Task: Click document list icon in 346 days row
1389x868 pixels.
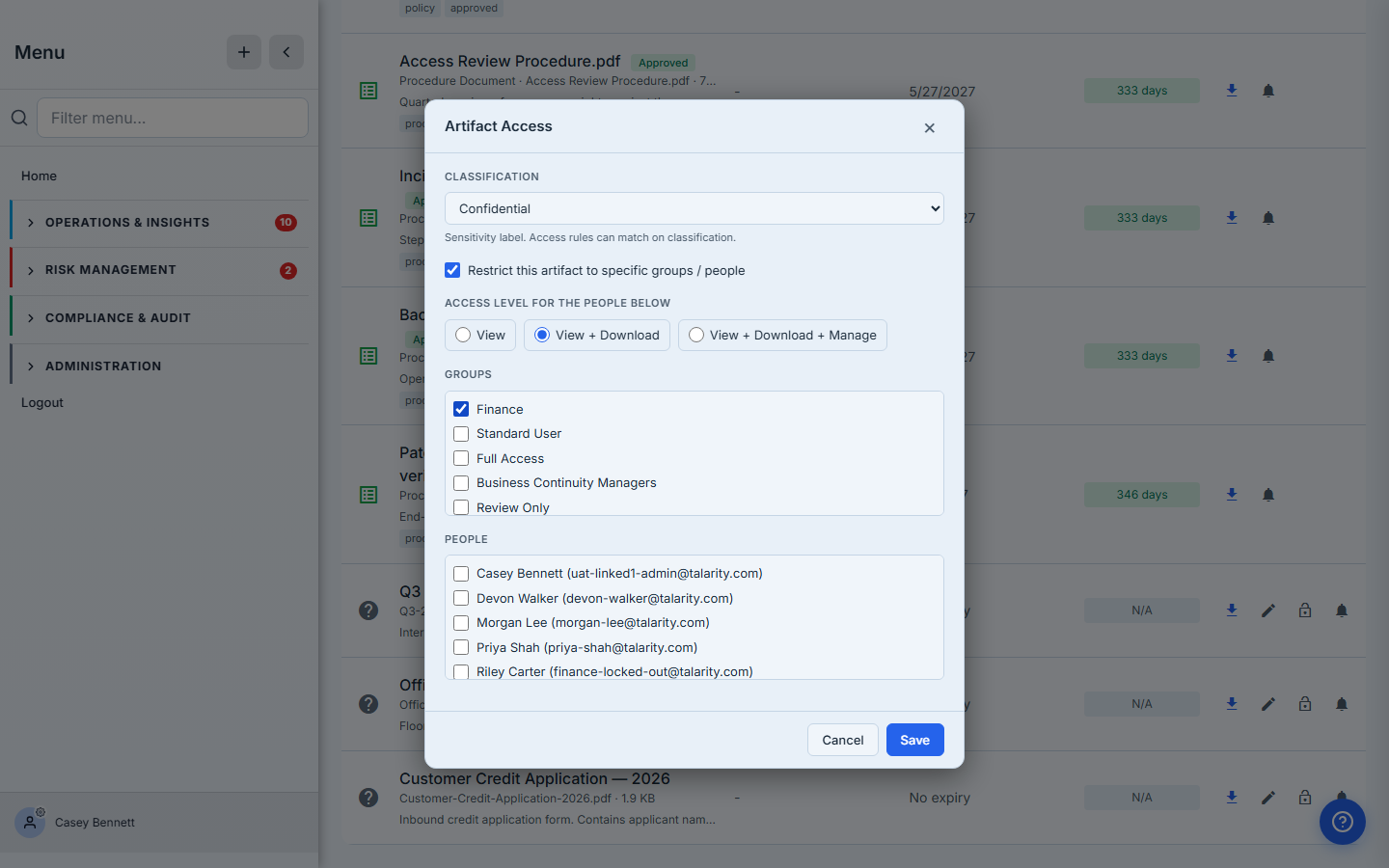Action: point(368,495)
